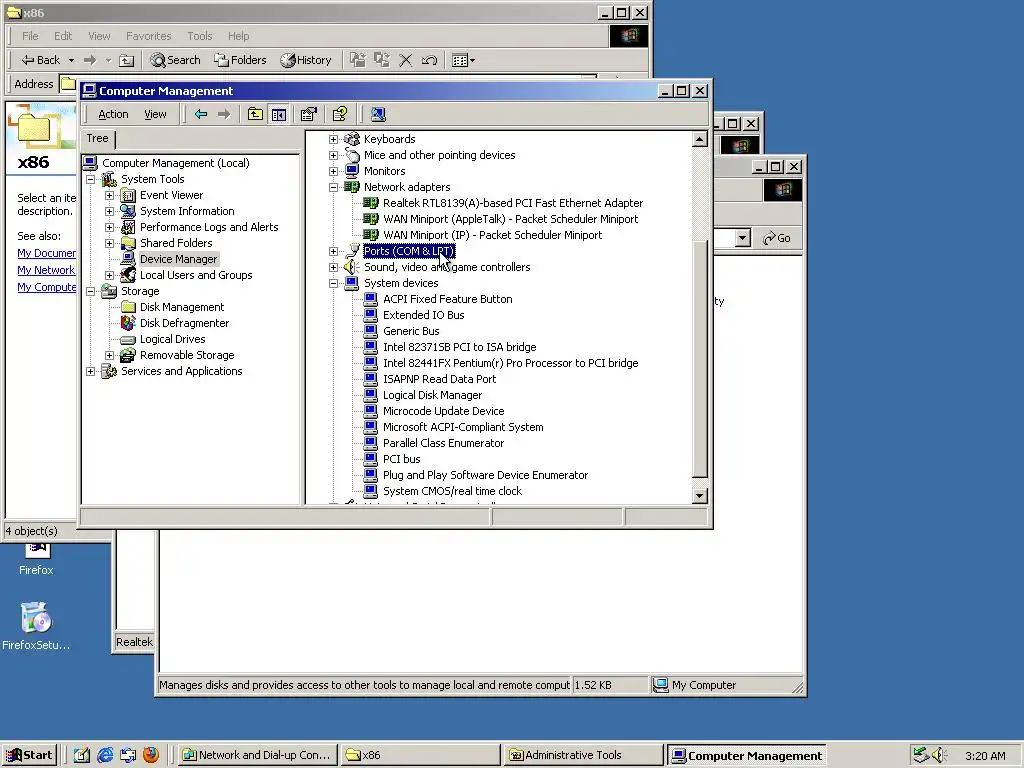This screenshot has height=768, width=1024.
Task: Select Performance Logs and Alerts icon
Action: (129, 227)
